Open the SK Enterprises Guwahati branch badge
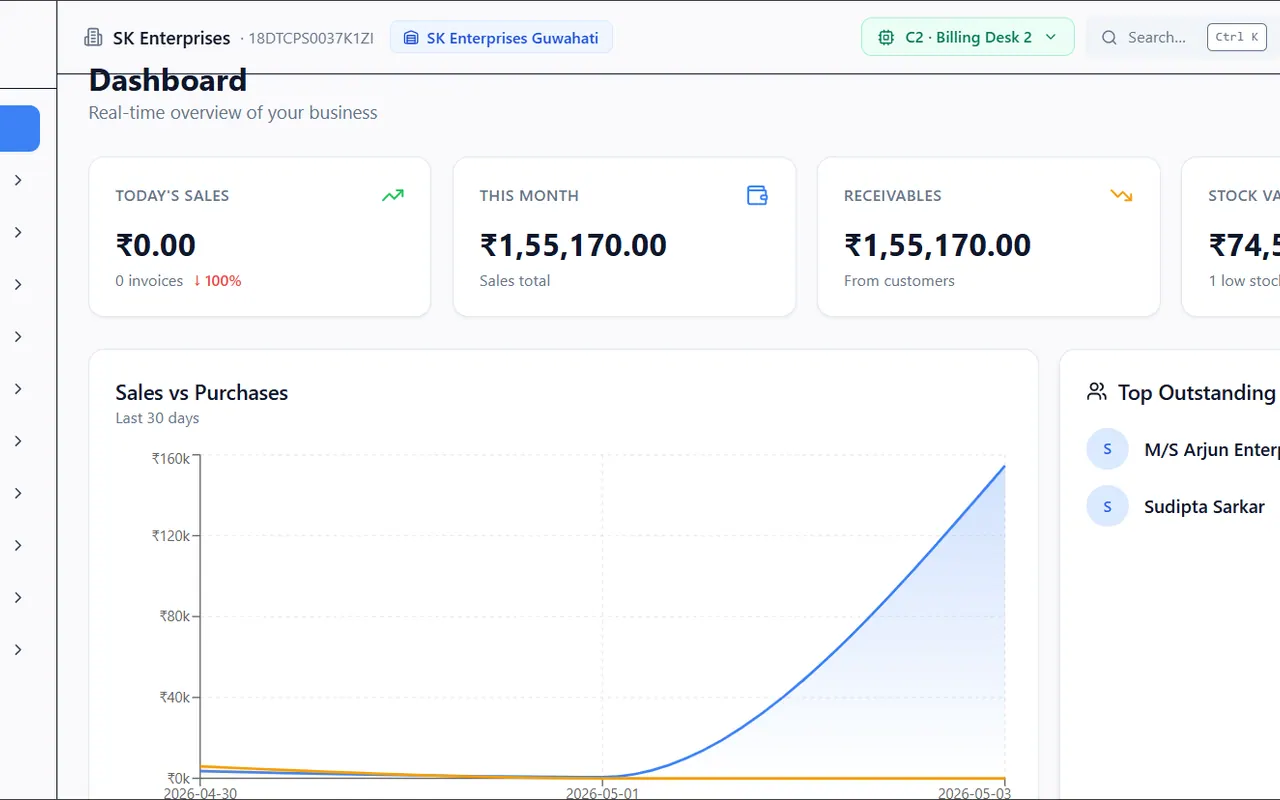This screenshot has width=1280, height=800. pos(501,38)
